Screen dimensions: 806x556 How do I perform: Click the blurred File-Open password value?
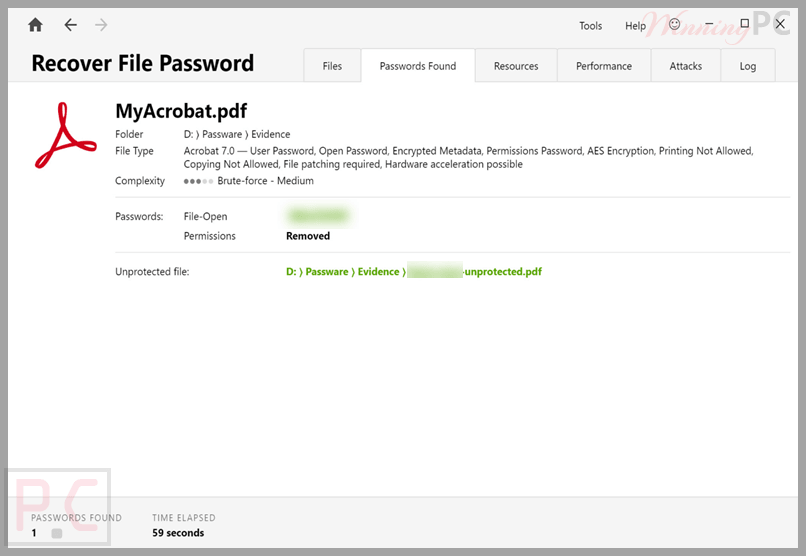click(319, 216)
